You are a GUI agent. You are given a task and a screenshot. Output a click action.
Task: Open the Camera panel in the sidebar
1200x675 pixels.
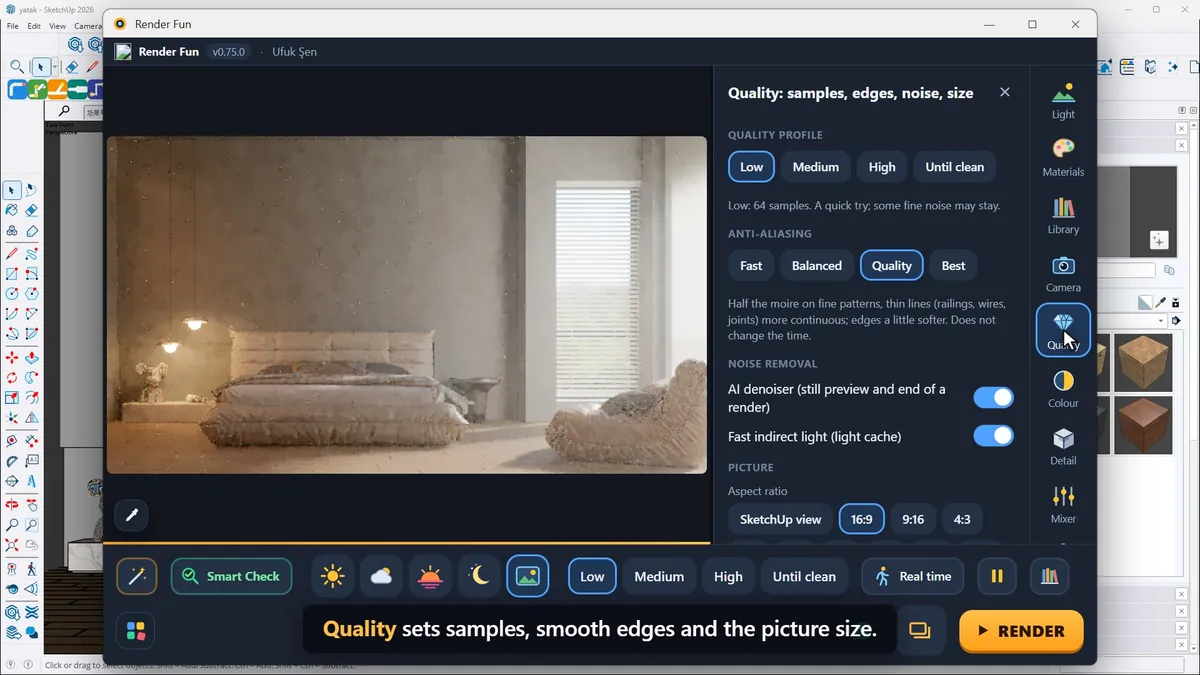point(1063,273)
